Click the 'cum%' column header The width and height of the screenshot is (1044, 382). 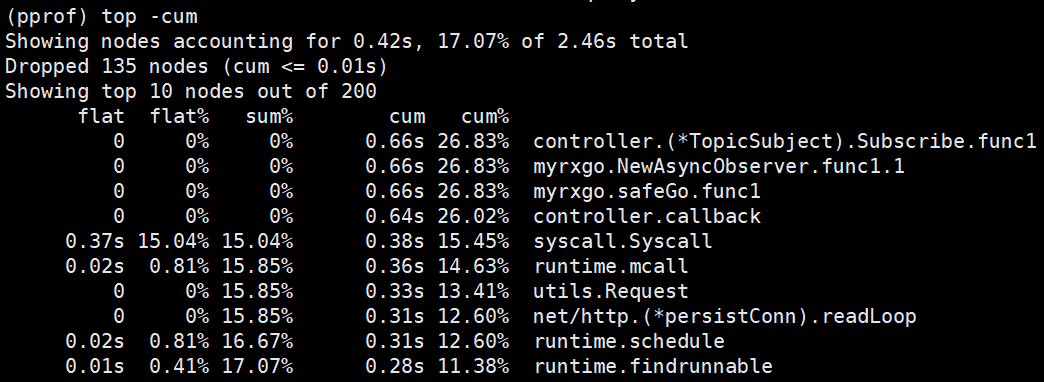click(485, 116)
